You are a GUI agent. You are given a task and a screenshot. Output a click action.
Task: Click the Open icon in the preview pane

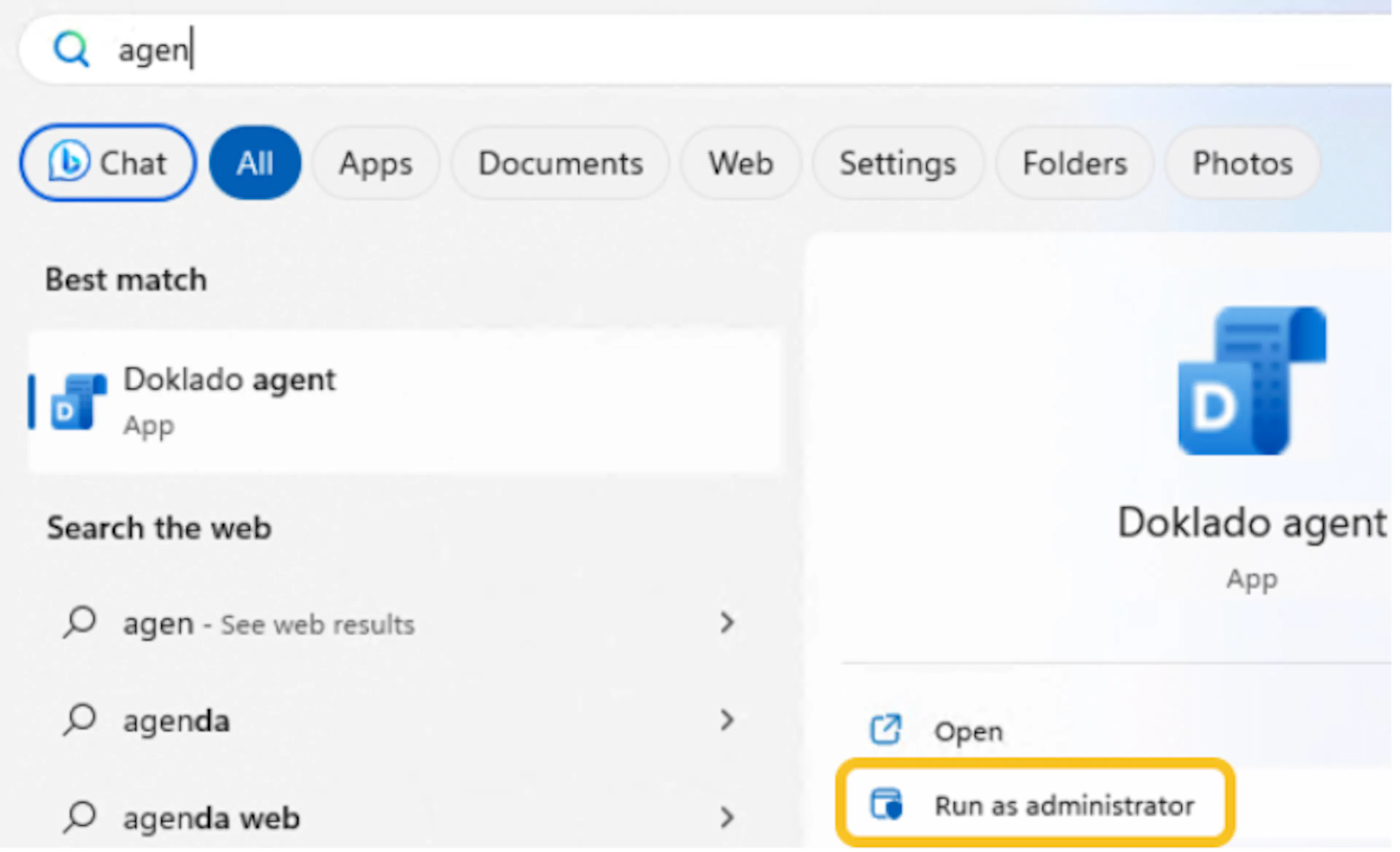(886, 730)
